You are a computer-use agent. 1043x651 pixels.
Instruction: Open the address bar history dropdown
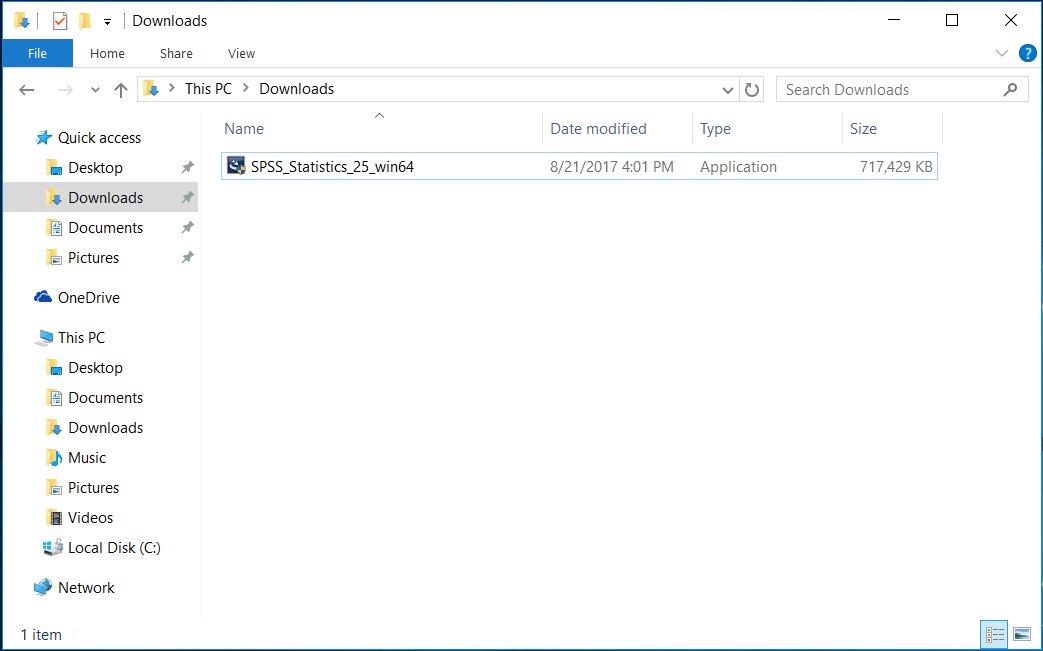coord(728,90)
